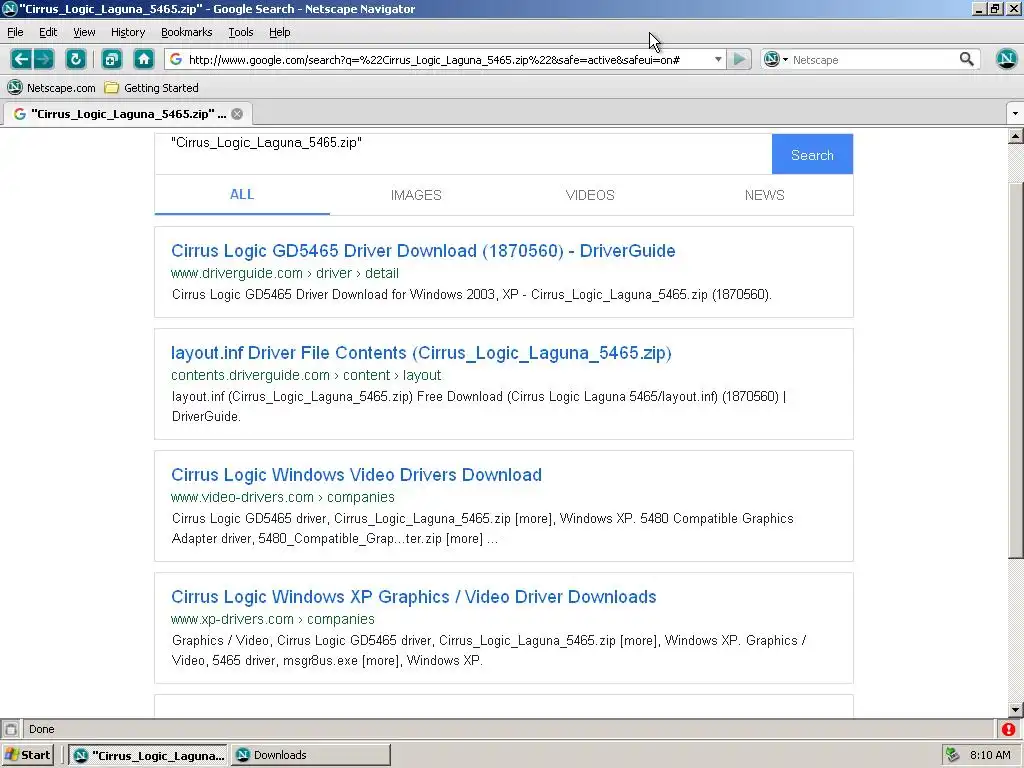Switch to the NEWS results tab
Screen dimensions: 1024x768
point(764,195)
